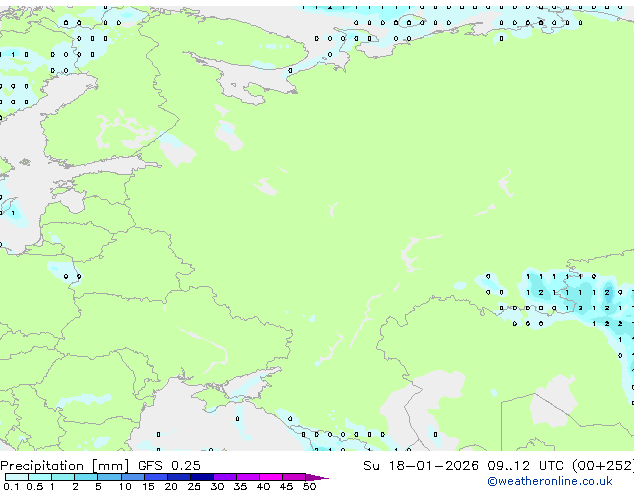This screenshot has width=634, height=490.
Task: Click the 0.1–0.5 mm legend color swatch
Action: pos(17,477)
